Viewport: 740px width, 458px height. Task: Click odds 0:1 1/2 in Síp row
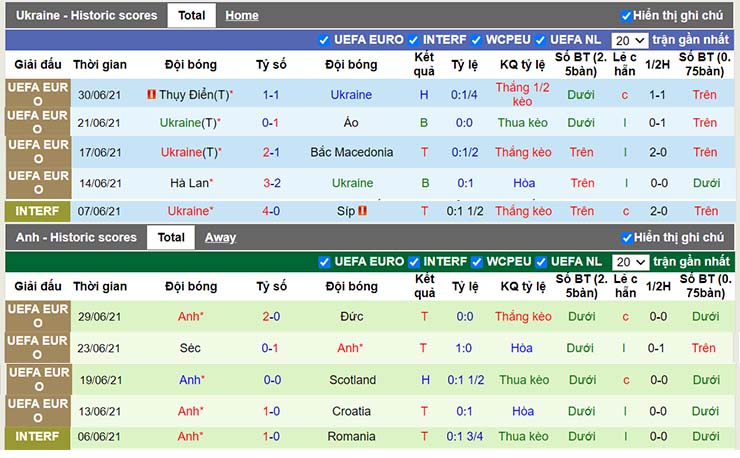tap(465, 211)
